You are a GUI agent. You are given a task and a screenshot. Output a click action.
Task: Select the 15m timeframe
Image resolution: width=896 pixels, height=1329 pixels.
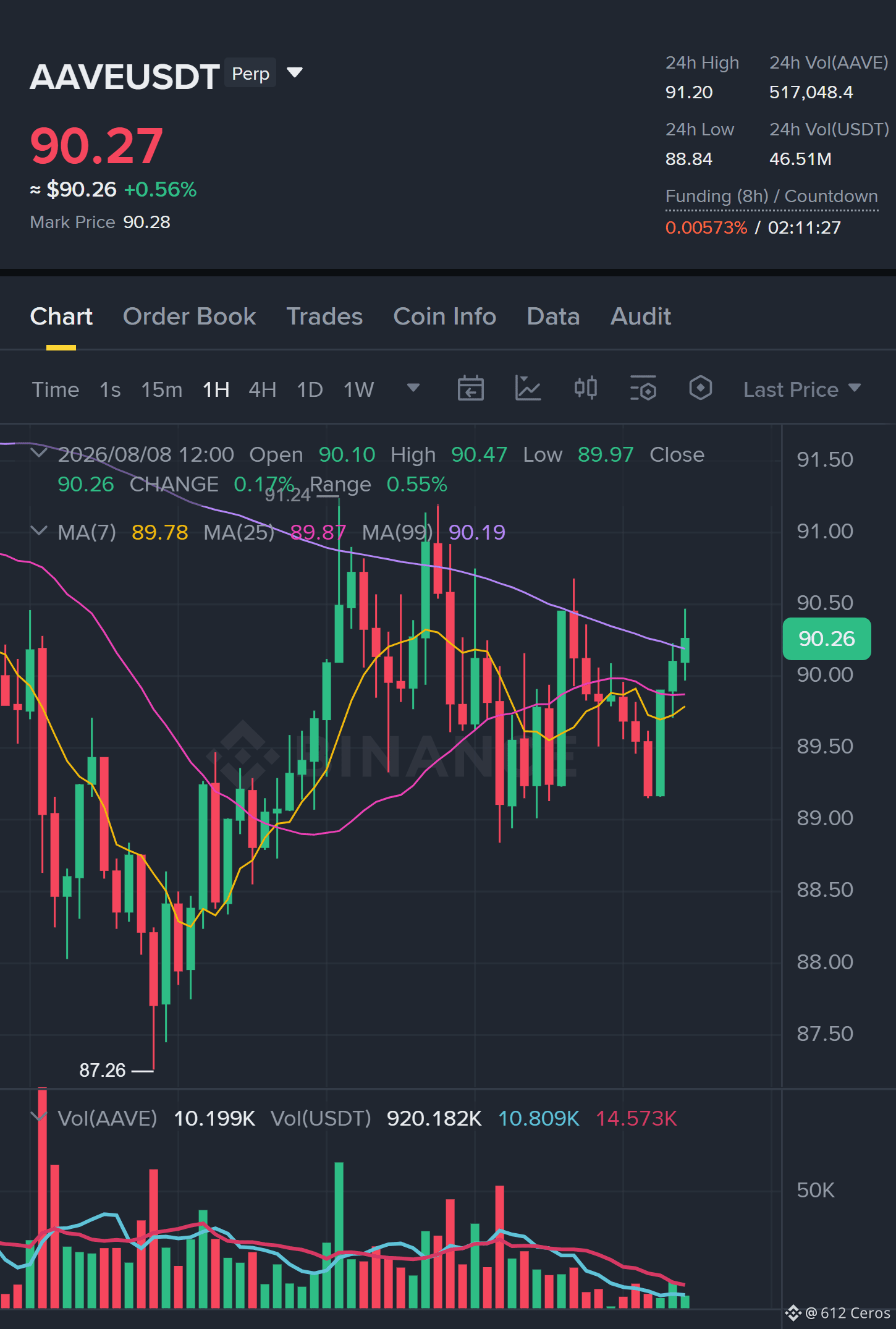(162, 389)
